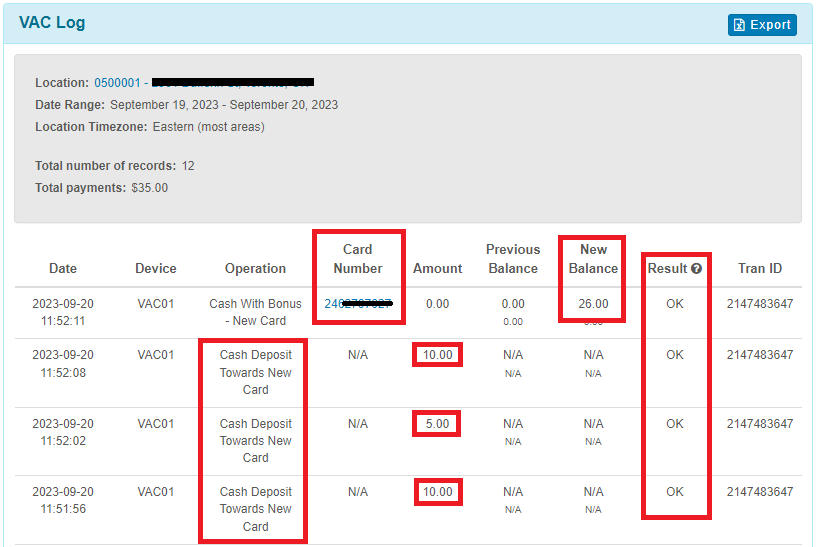Click the Cash With Bonus - New Card operation
This screenshot has height=547, width=817.
coord(255,312)
